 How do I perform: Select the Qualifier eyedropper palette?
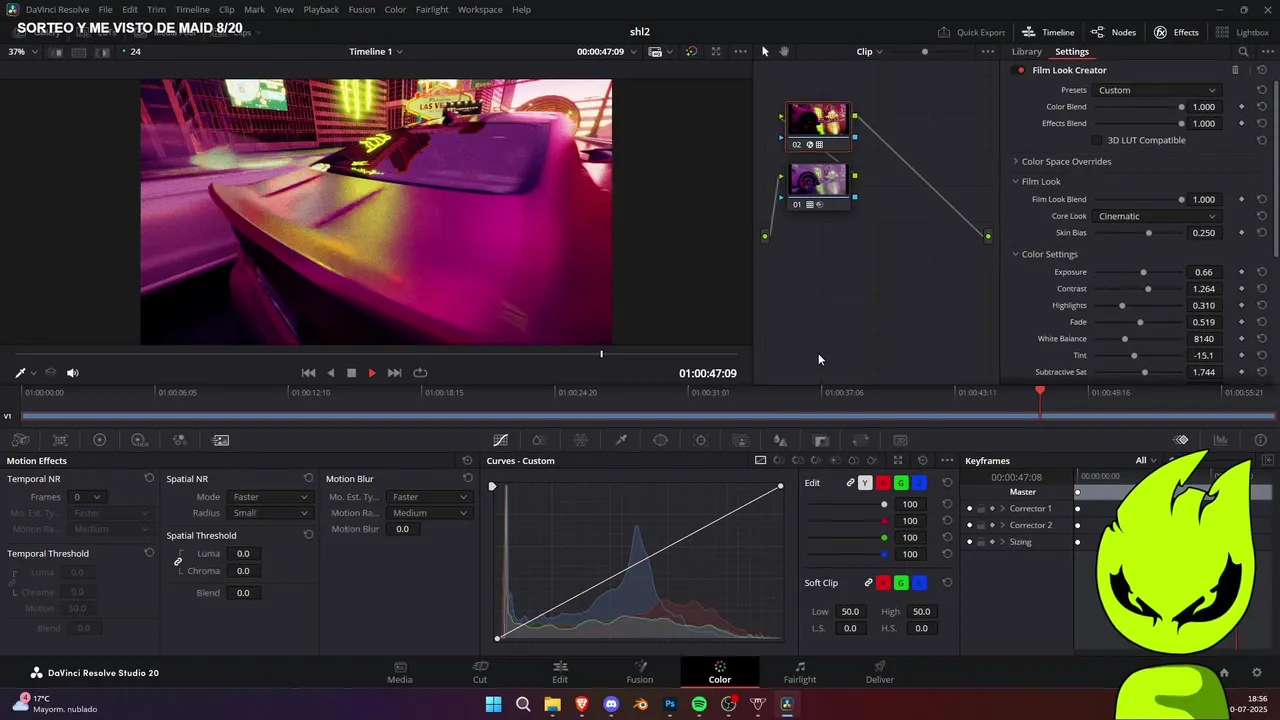click(621, 440)
